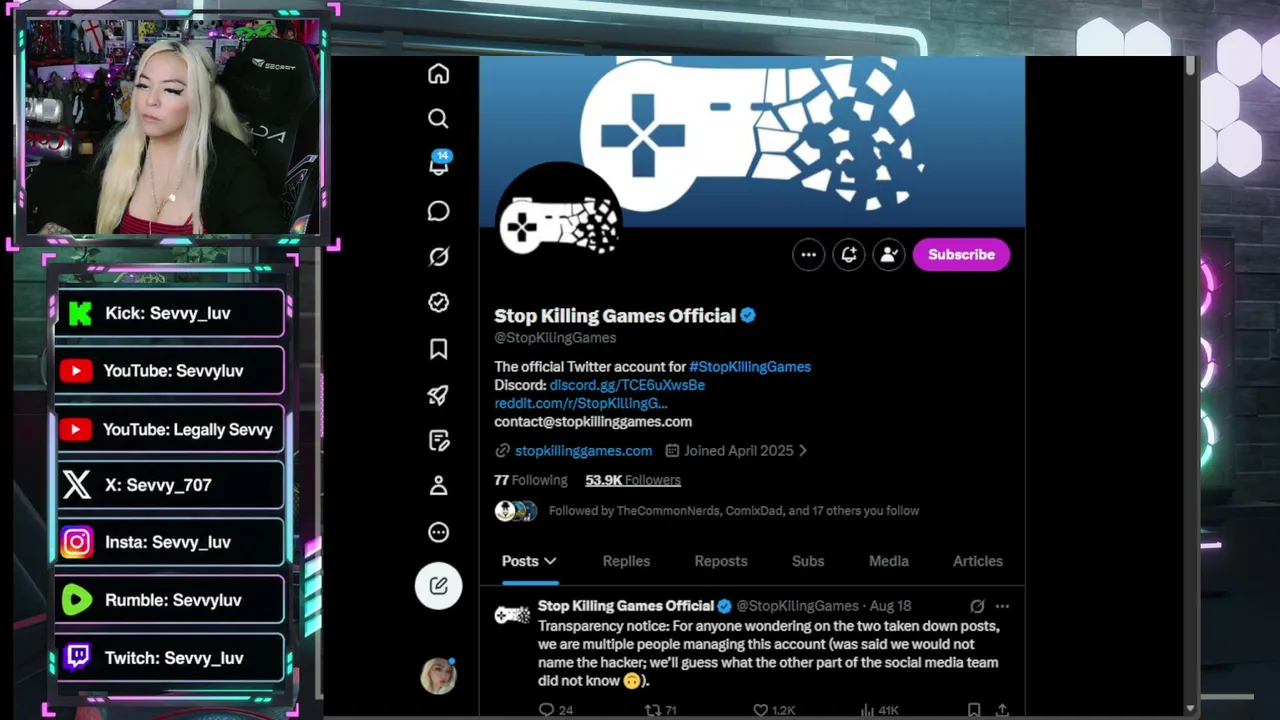The height and width of the screenshot is (720, 1280).
Task: Click the contact@stopkillinggames.com email text
Action: click(x=593, y=422)
